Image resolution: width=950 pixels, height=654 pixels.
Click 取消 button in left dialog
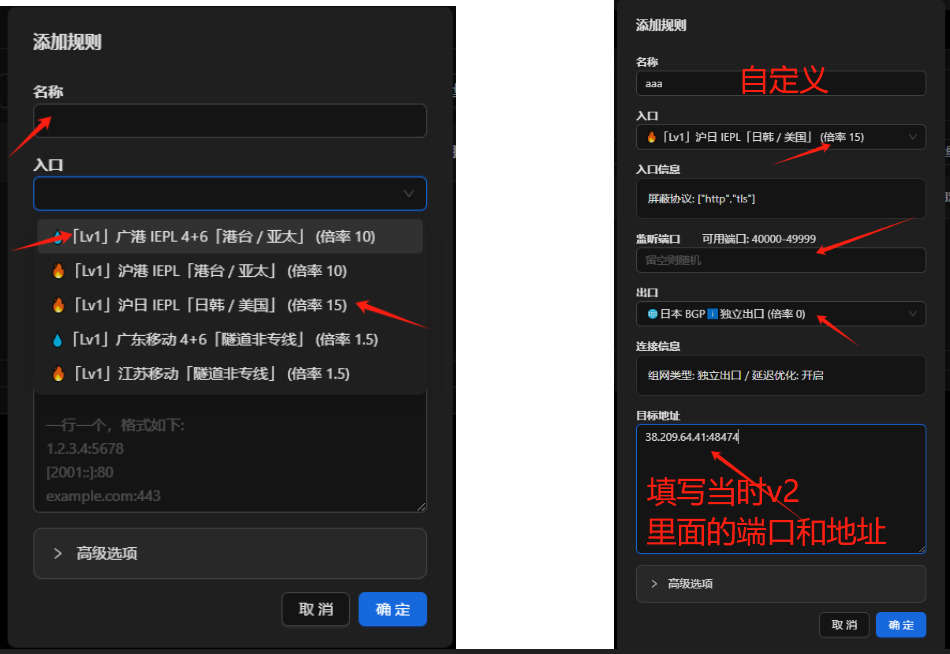click(x=316, y=609)
